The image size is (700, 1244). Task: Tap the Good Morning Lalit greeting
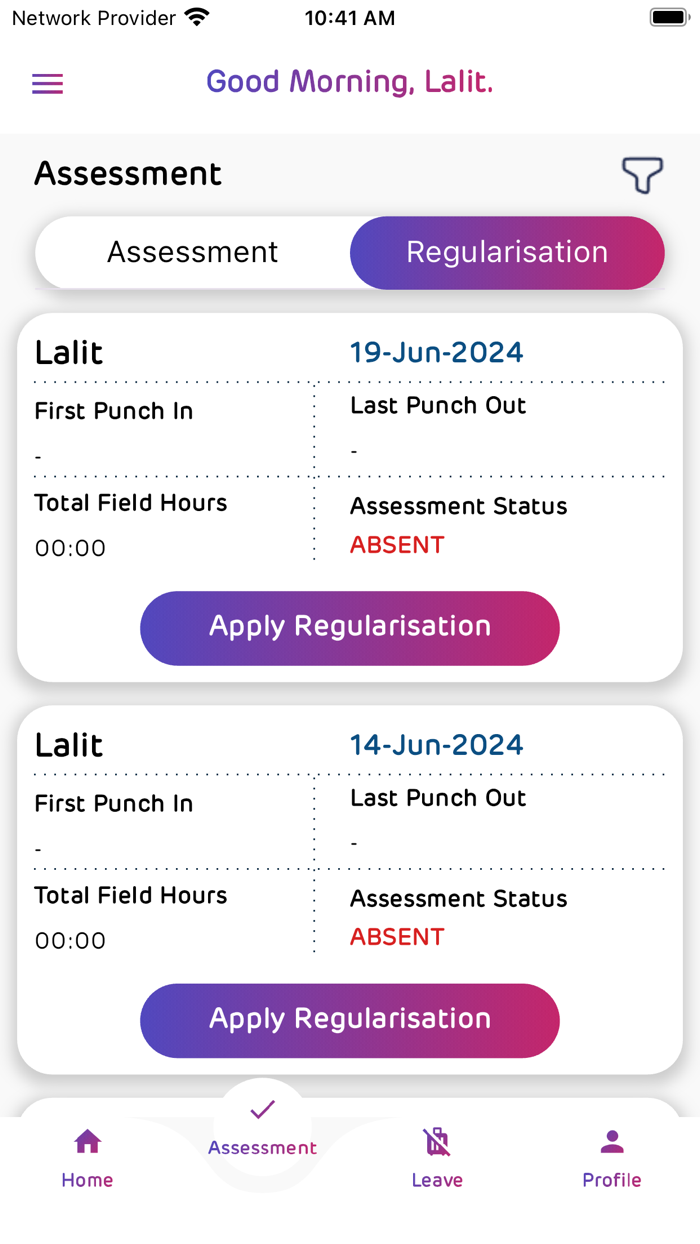pyautogui.click(x=349, y=82)
